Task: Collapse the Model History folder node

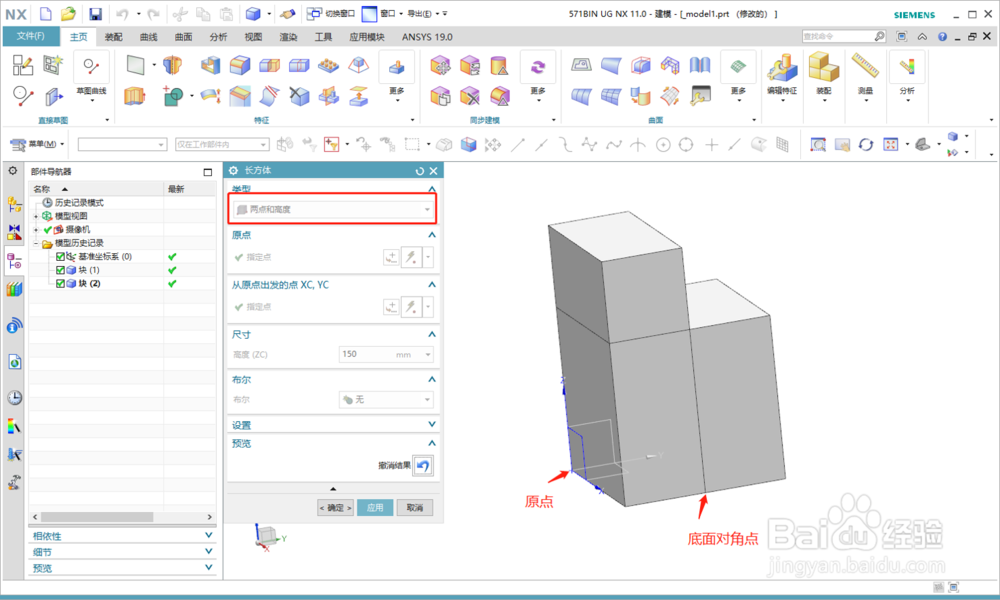Action: [x=36, y=244]
